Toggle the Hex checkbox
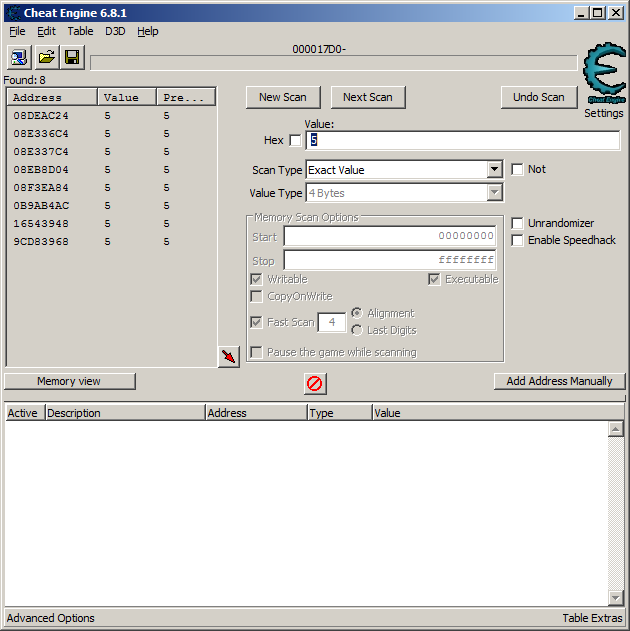 [x=295, y=140]
